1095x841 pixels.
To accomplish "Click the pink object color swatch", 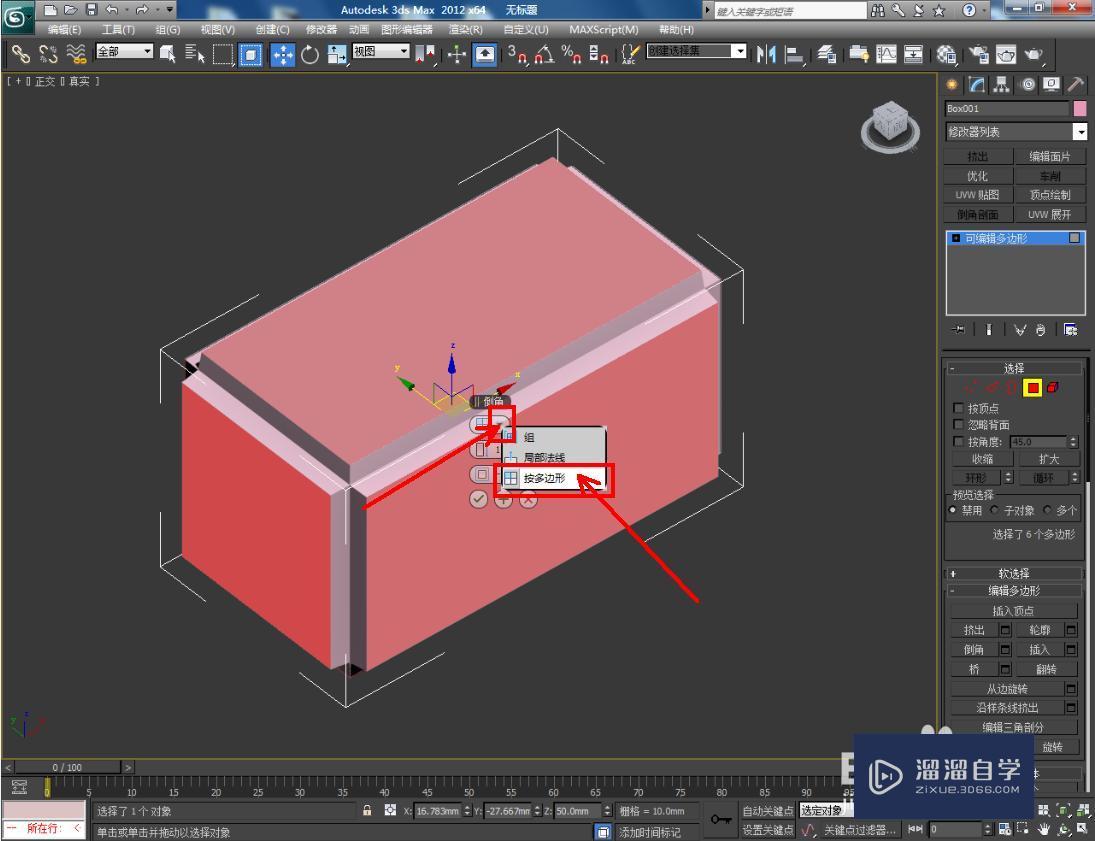I will [1079, 109].
